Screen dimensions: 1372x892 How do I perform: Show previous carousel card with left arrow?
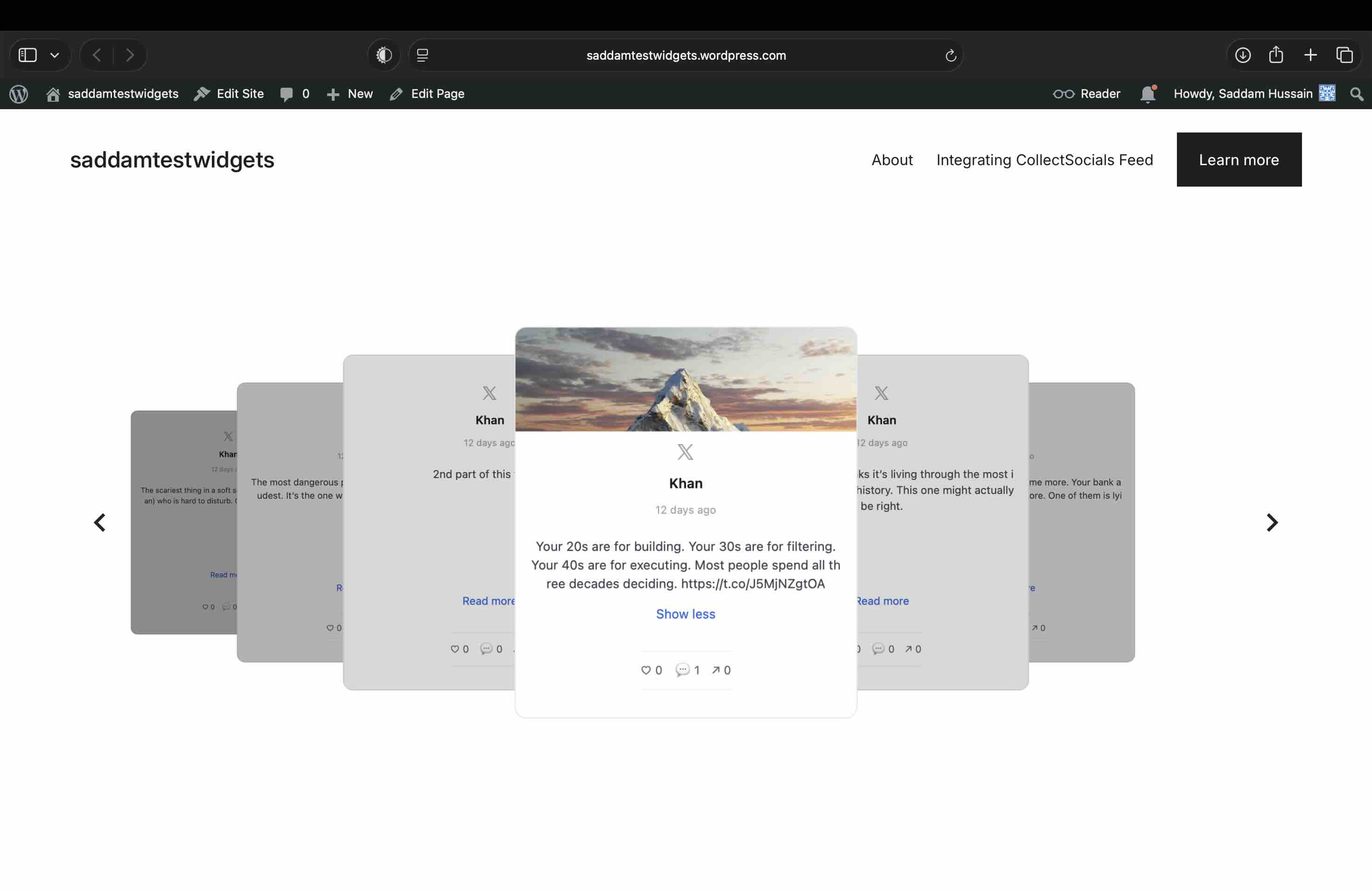(x=100, y=523)
